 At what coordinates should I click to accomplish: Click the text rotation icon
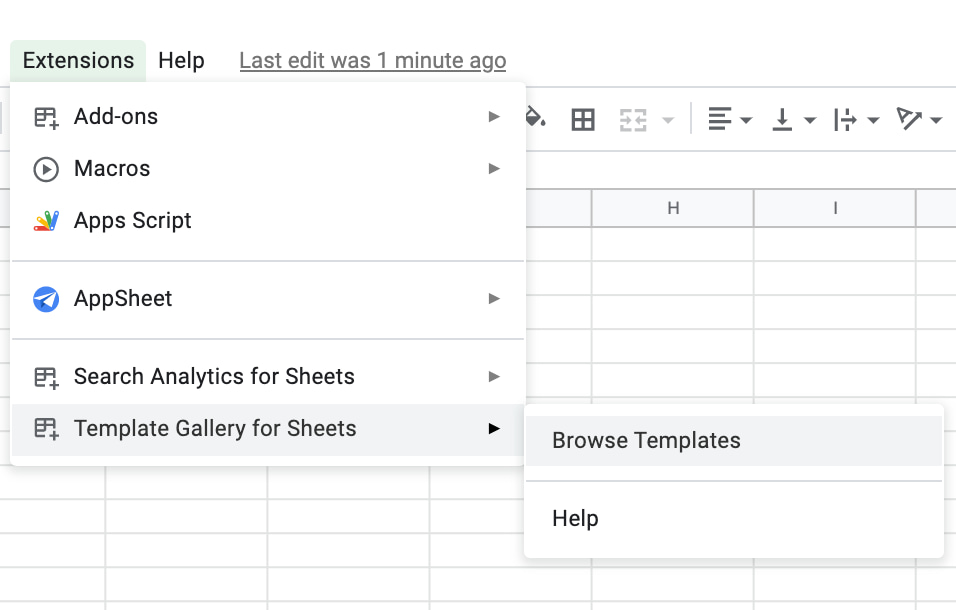click(909, 118)
